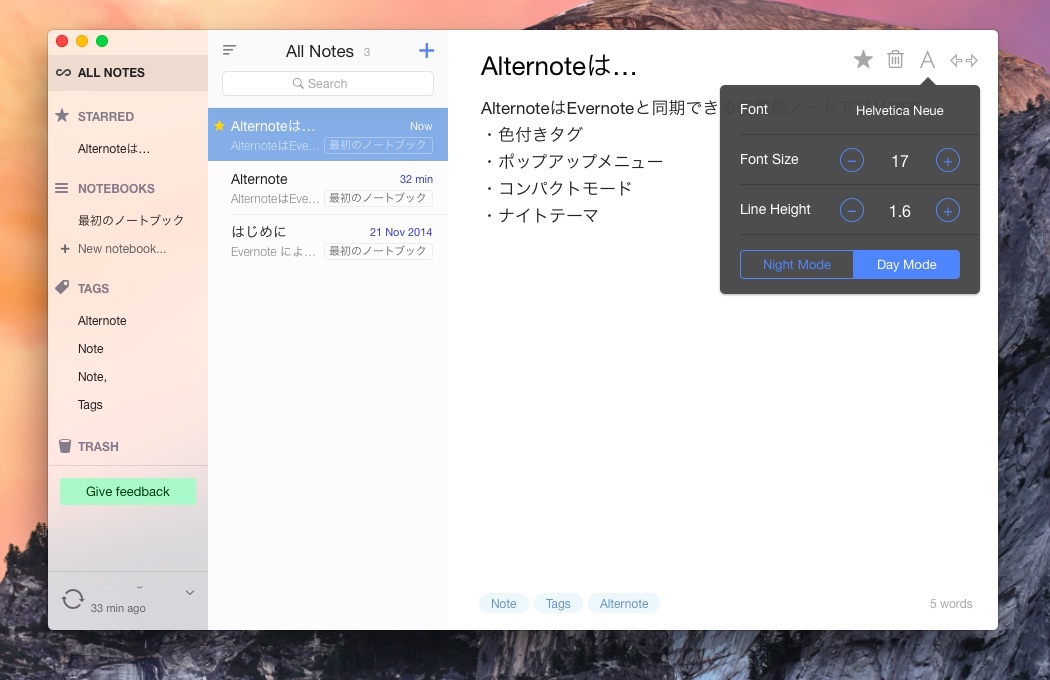Image resolution: width=1050 pixels, height=680 pixels.
Task: Click the notebooks list icon in sidebar
Action: pyautogui.click(x=62, y=188)
